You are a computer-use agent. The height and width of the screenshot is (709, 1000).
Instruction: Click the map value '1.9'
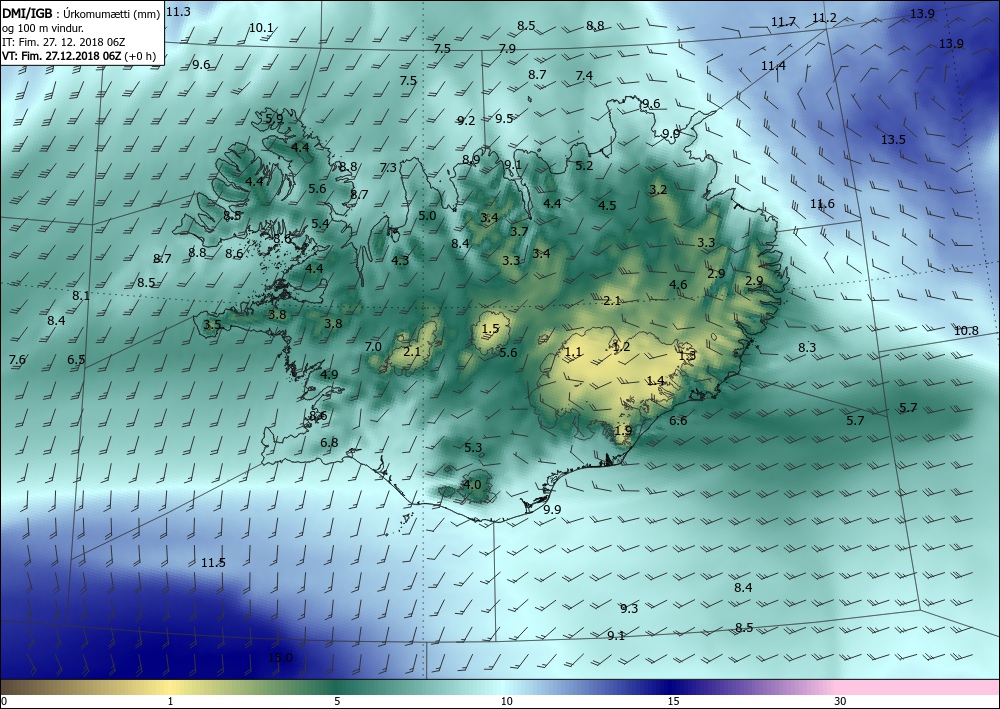(623, 430)
